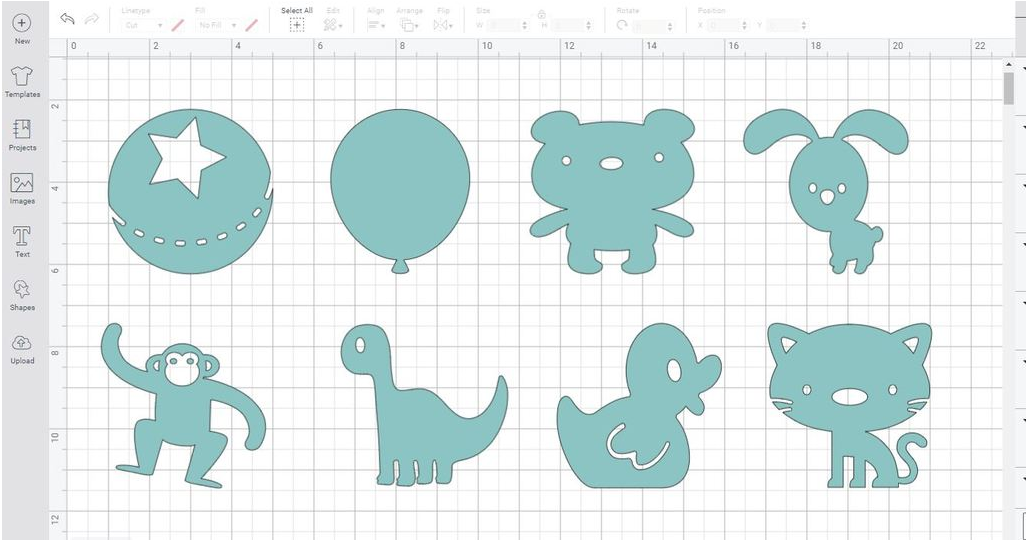Open the Flip dropdown

tap(443, 25)
